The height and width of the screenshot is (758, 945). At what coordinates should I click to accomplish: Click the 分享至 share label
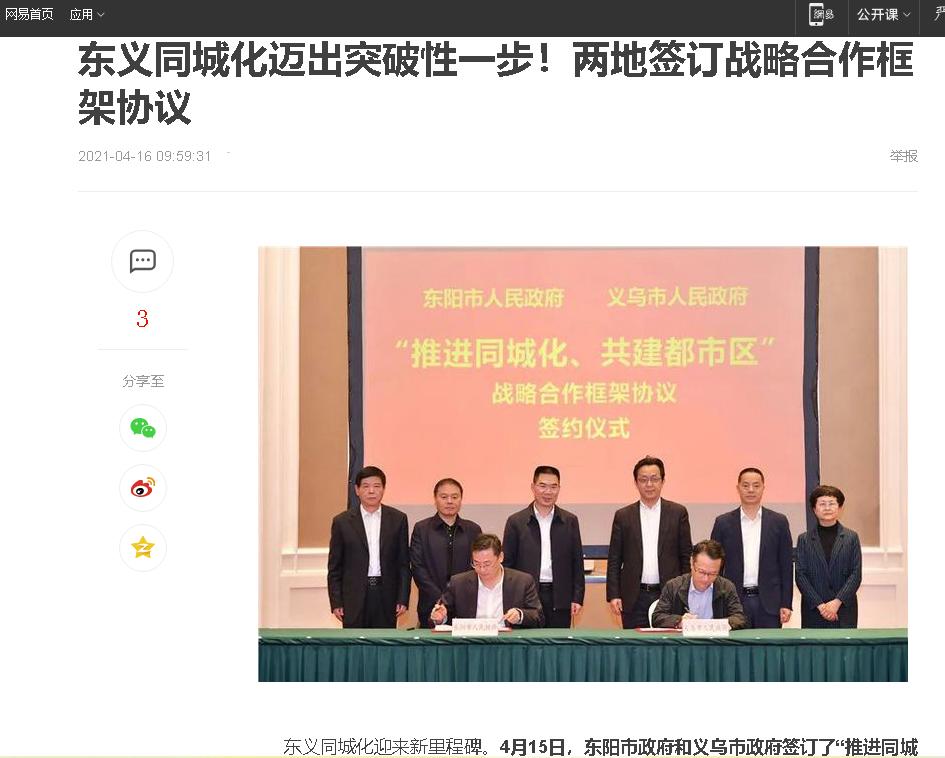pyautogui.click(x=143, y=381)
